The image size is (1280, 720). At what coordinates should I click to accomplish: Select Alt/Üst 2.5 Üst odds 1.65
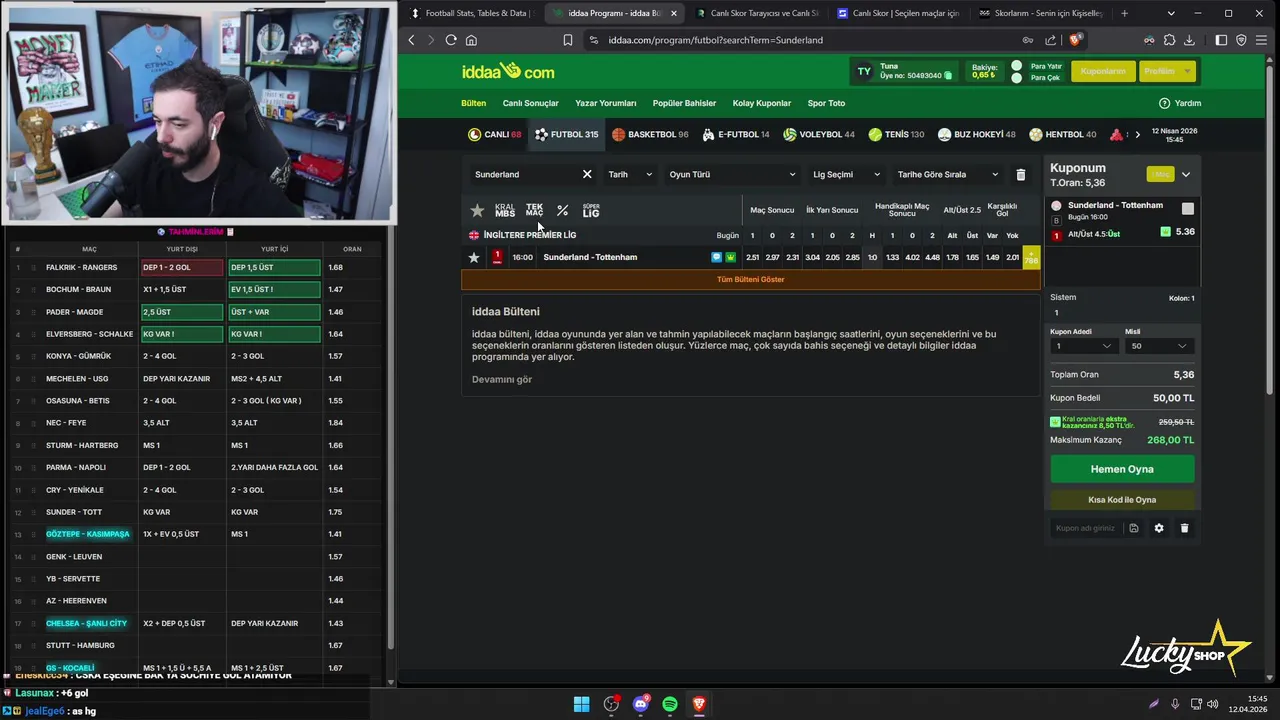point(972,257)
